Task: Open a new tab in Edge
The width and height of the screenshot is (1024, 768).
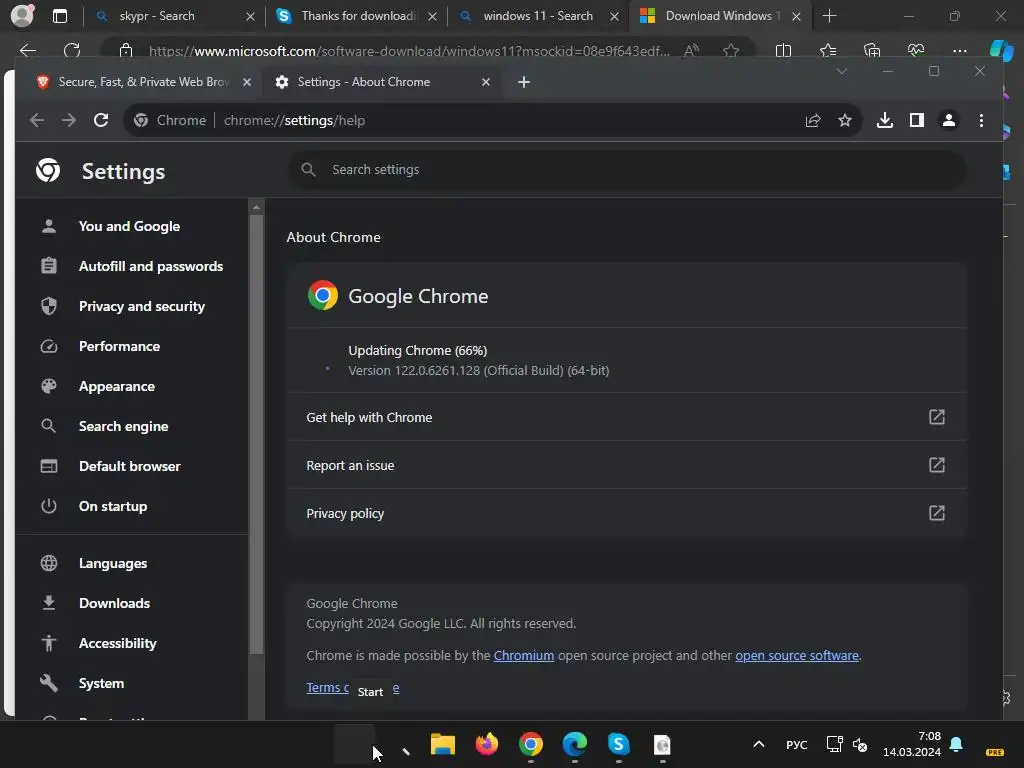Action: [829, 16]
